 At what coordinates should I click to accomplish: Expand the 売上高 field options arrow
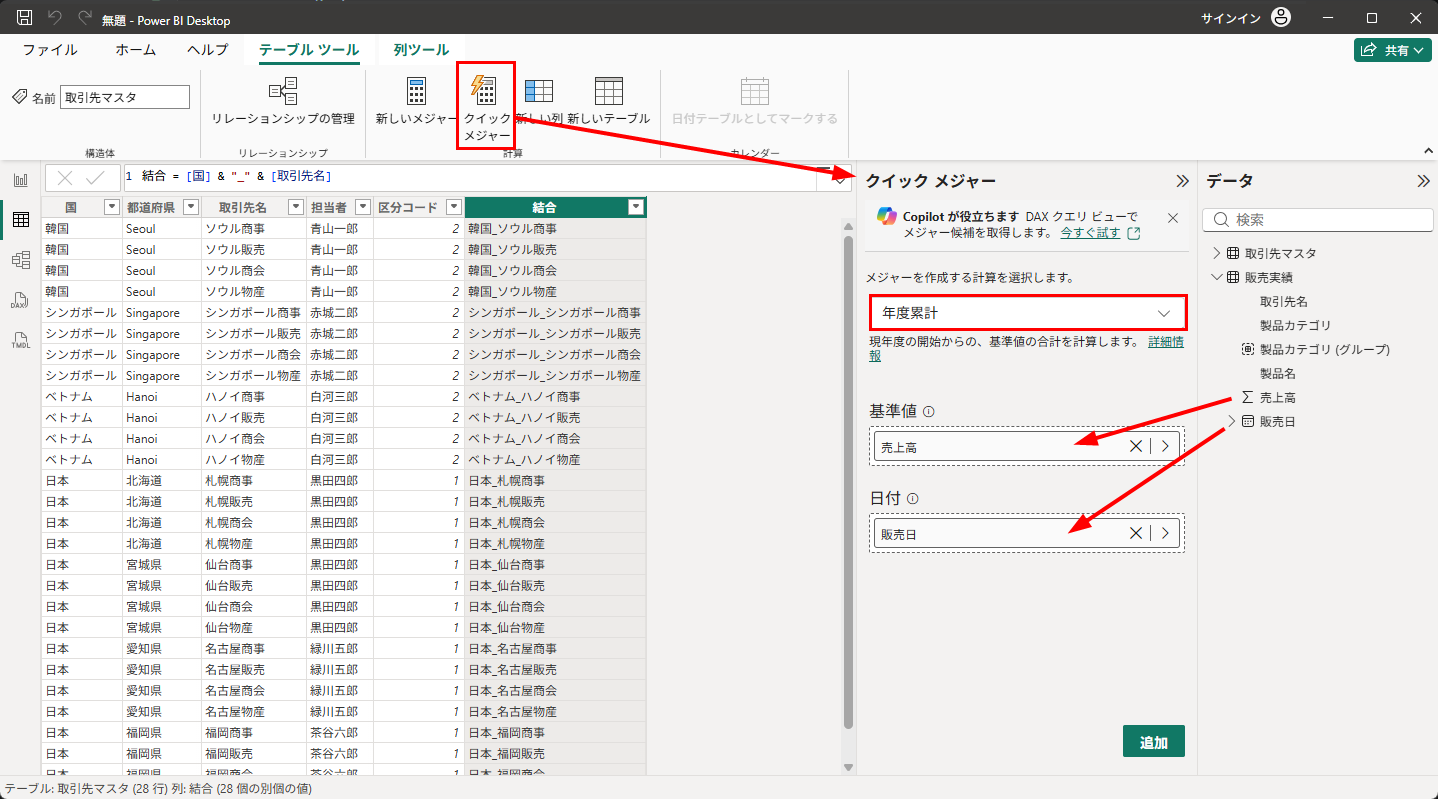tap(1165, 447)
